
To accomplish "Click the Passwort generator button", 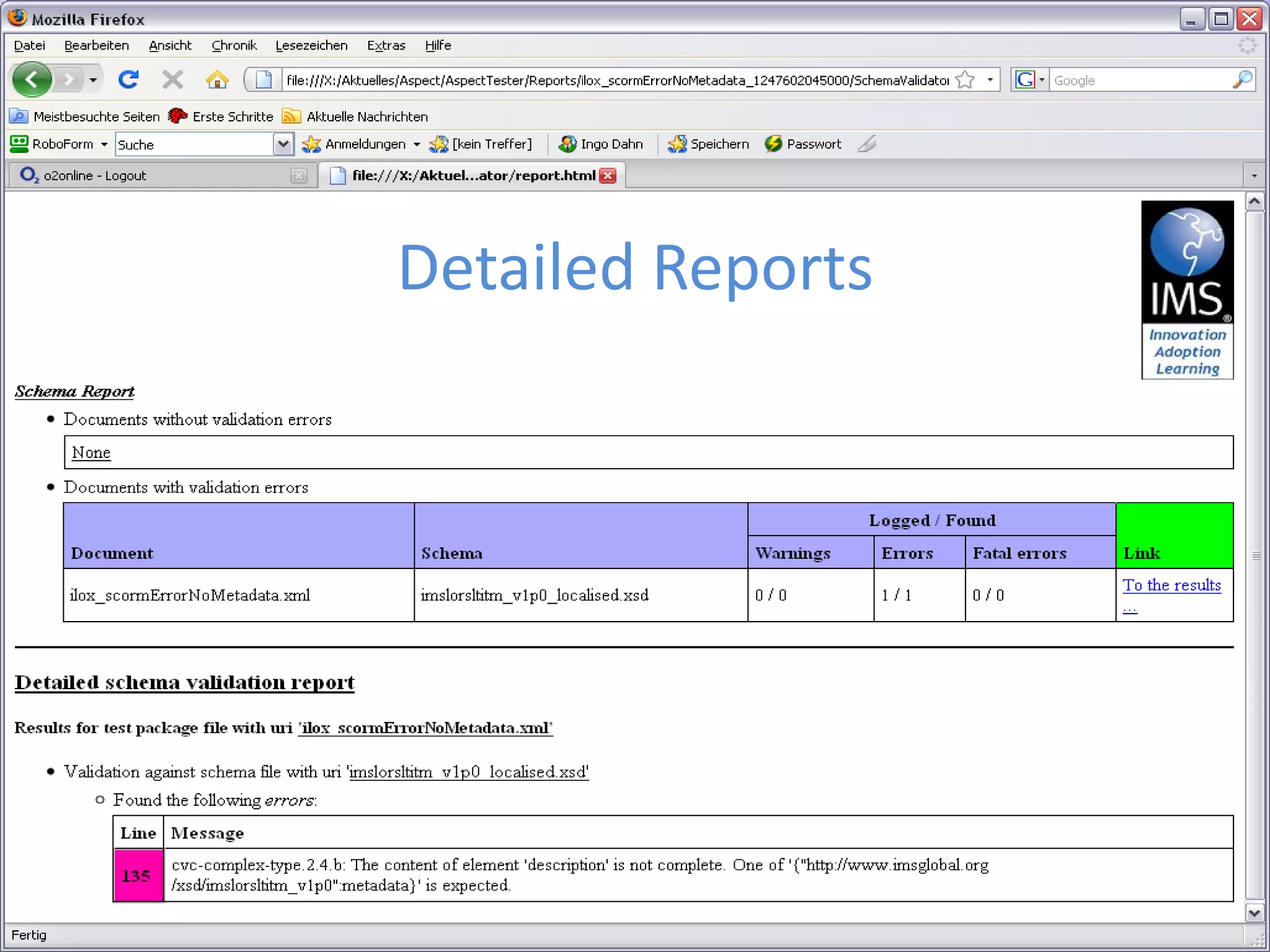I will [803, 144].
